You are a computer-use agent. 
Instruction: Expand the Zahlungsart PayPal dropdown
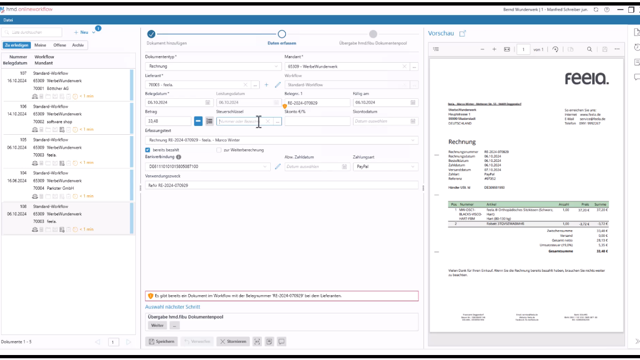tap(413, 167)
